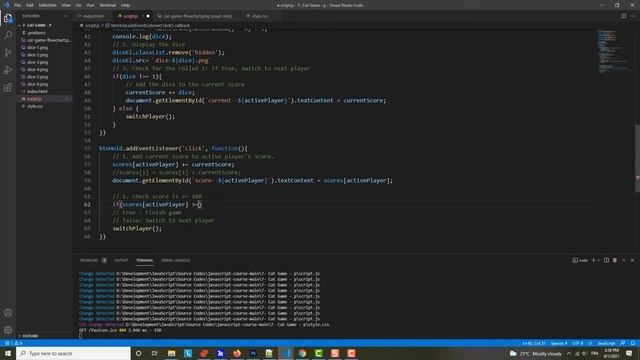Collapse the CAT GAME folder tree
640x360 pixels.
[36, 25]
